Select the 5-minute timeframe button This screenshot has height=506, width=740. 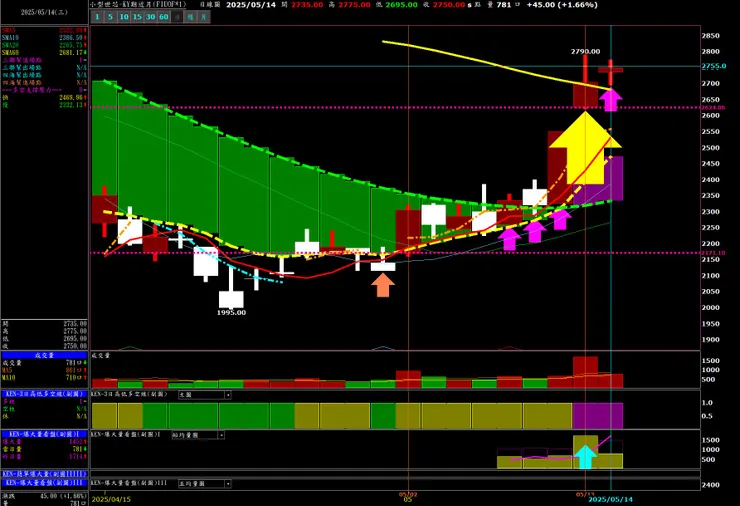click(110, 17)
